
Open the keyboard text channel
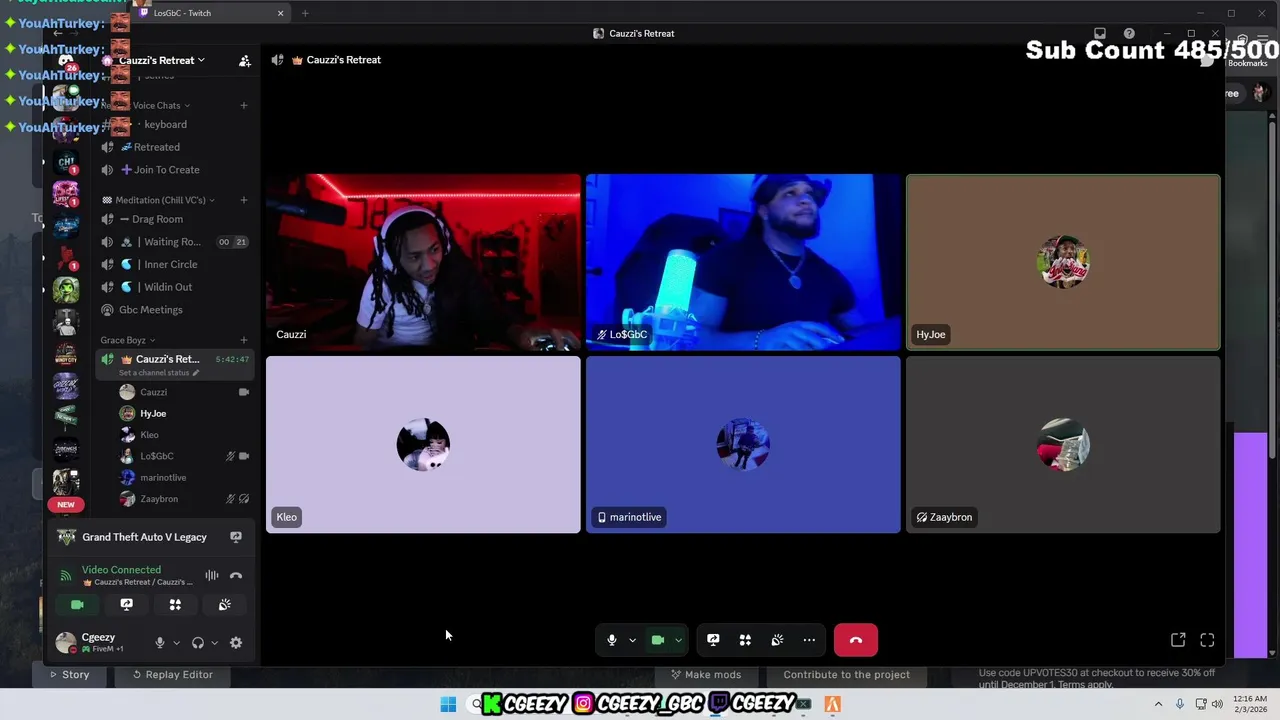[x=174, y=124]
